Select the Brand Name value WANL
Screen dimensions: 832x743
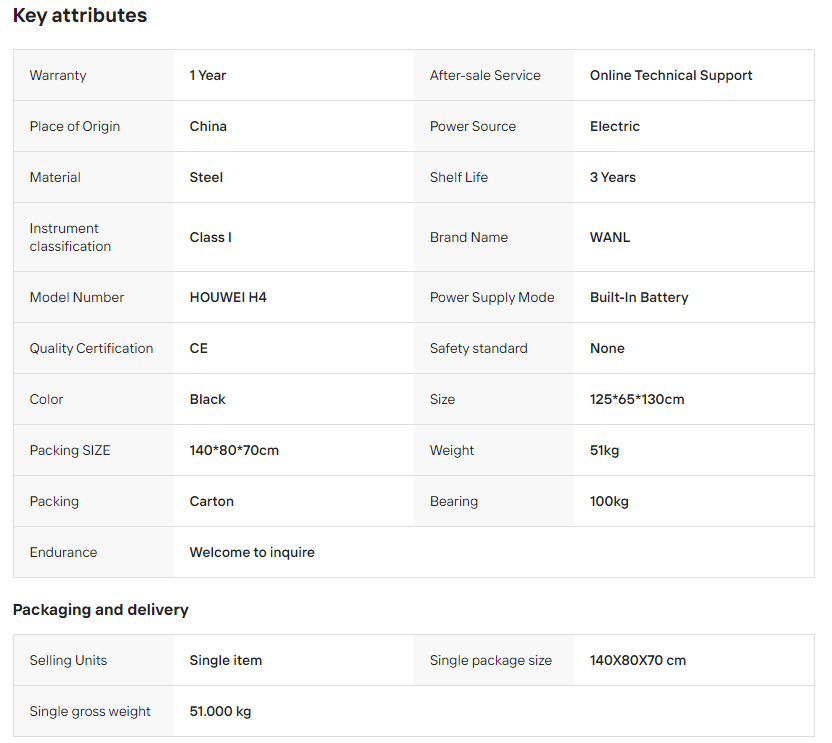point(610,237)
